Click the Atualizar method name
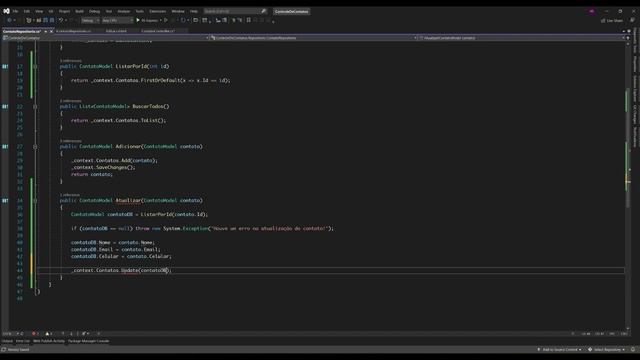The image size is (640, 360). [128, 200]
